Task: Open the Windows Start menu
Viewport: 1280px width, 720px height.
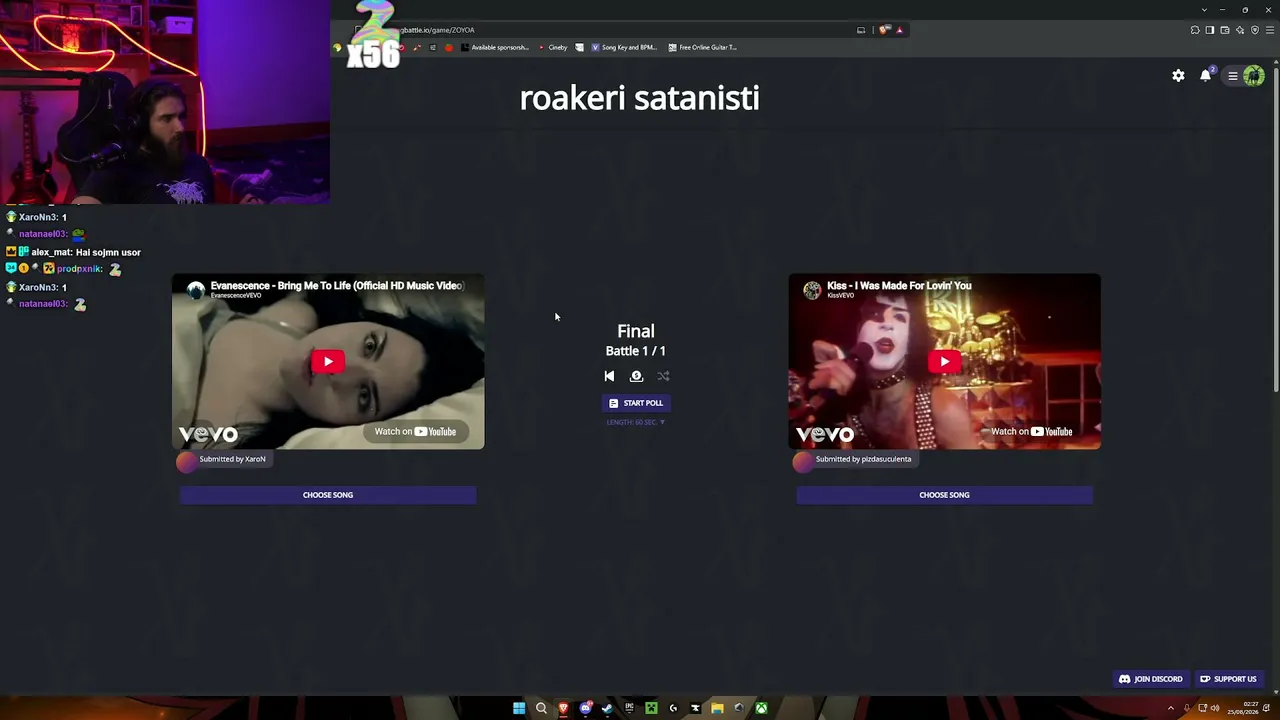Action: click(x=519, y=708)
